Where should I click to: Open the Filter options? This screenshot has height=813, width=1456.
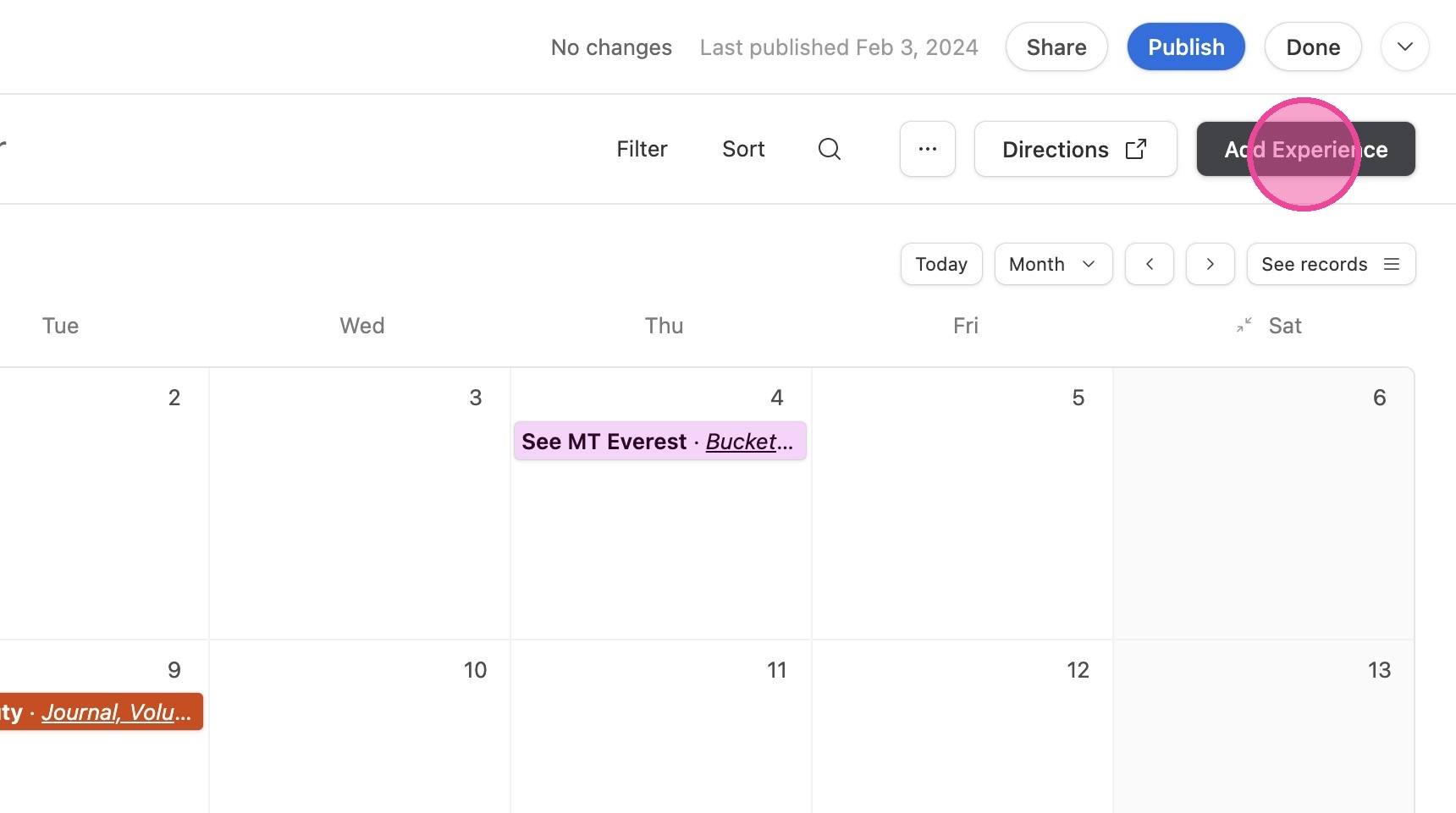(642, 149)
